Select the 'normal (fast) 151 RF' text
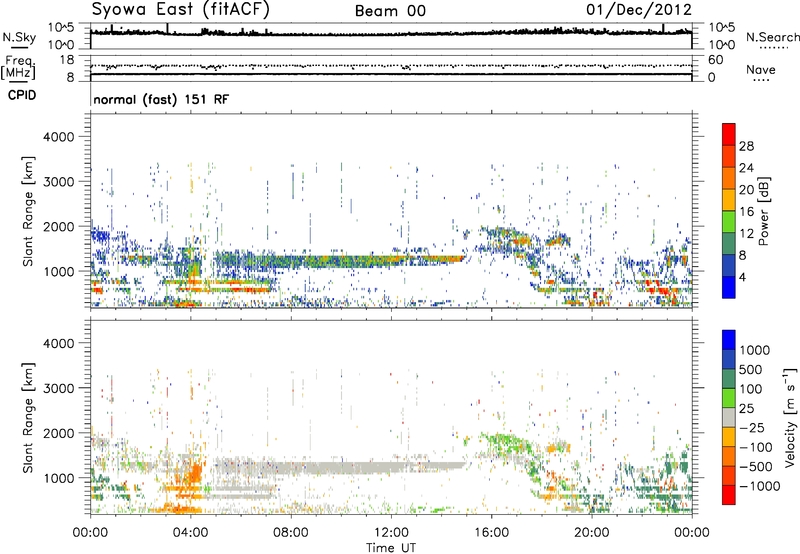This screenshot has height=554, width=800. pos(161,99)
